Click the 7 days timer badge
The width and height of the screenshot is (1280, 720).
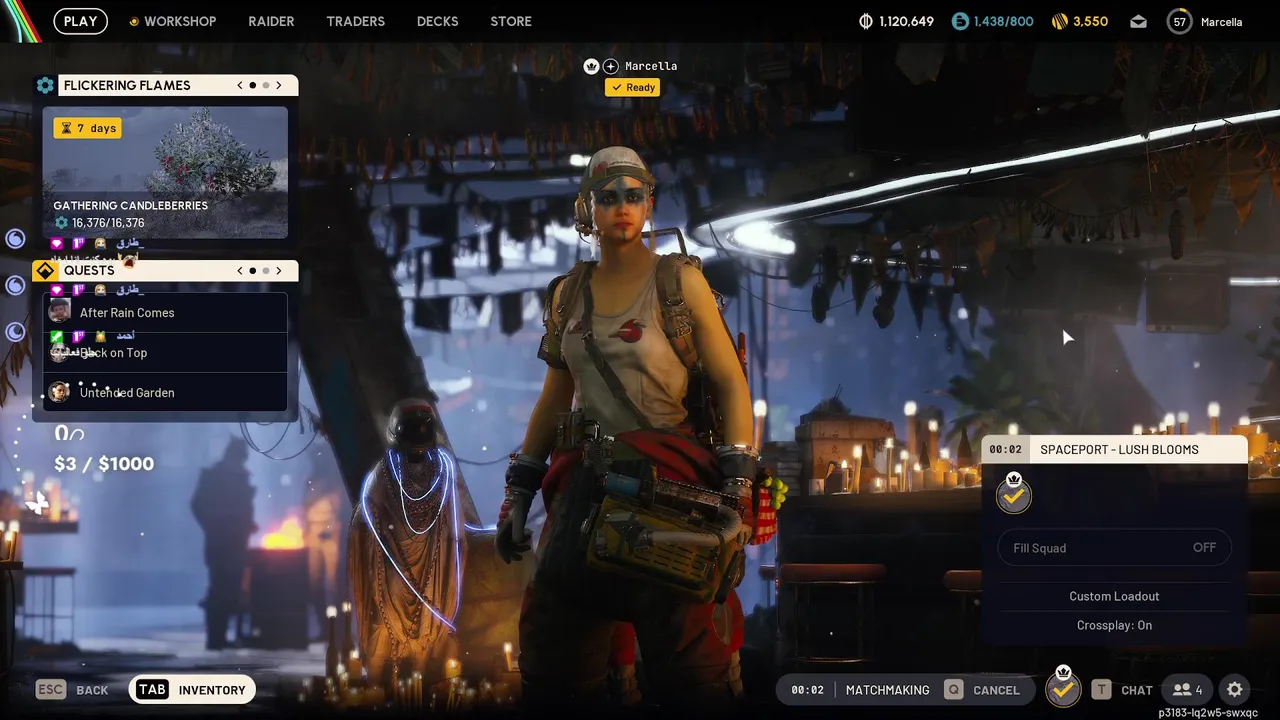click(88, 128)
